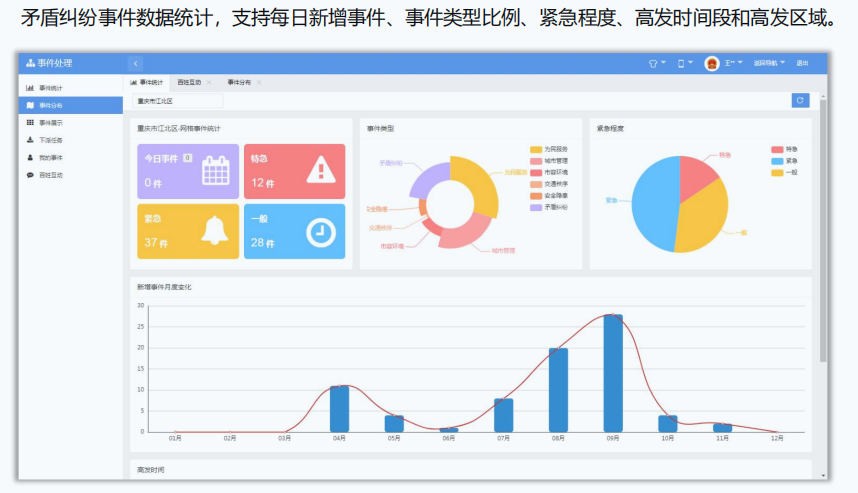Switch to the 事件分布 tab
Screen dimensions: 858x493
coord(239,82)
